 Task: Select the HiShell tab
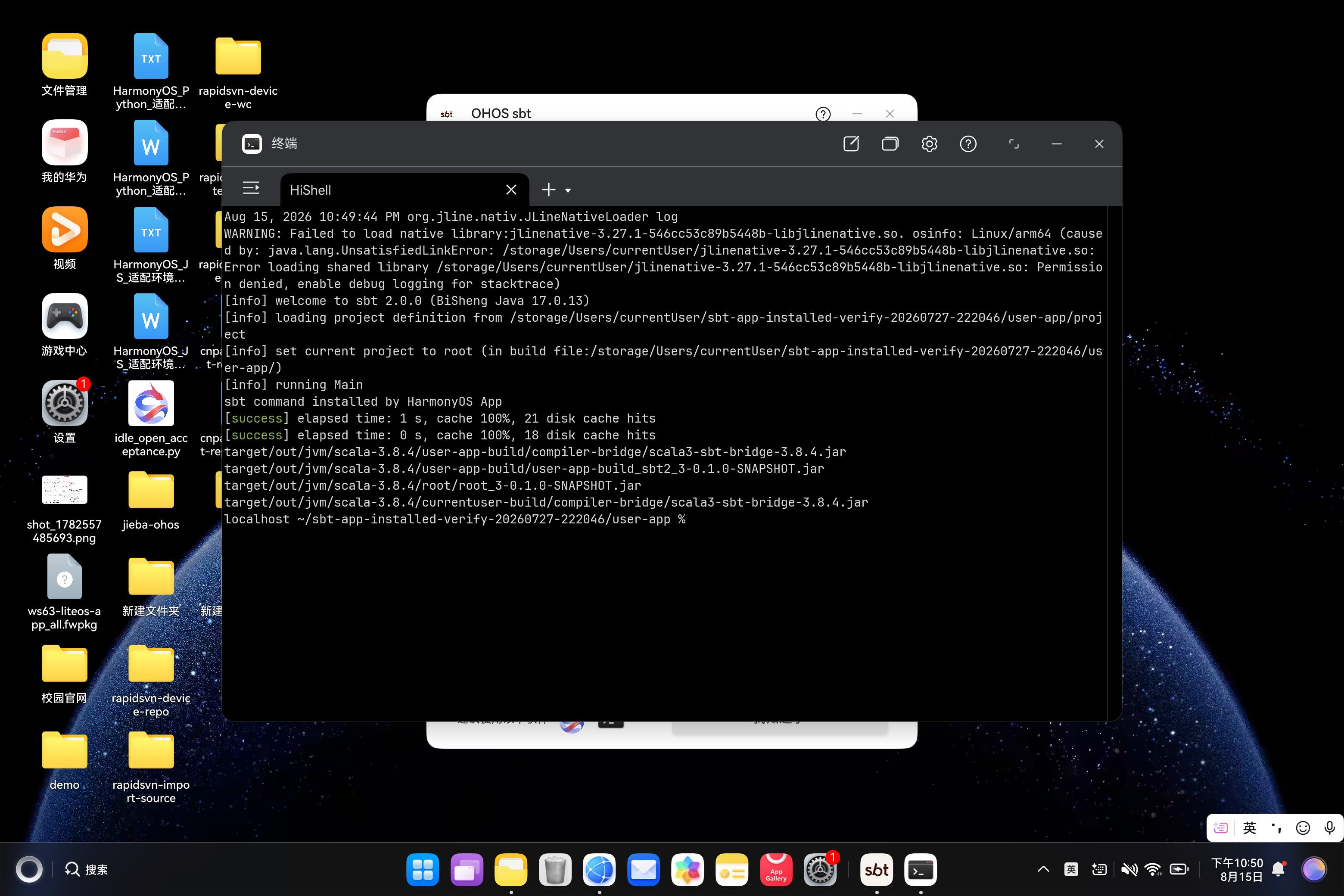[x=404, y=190]
